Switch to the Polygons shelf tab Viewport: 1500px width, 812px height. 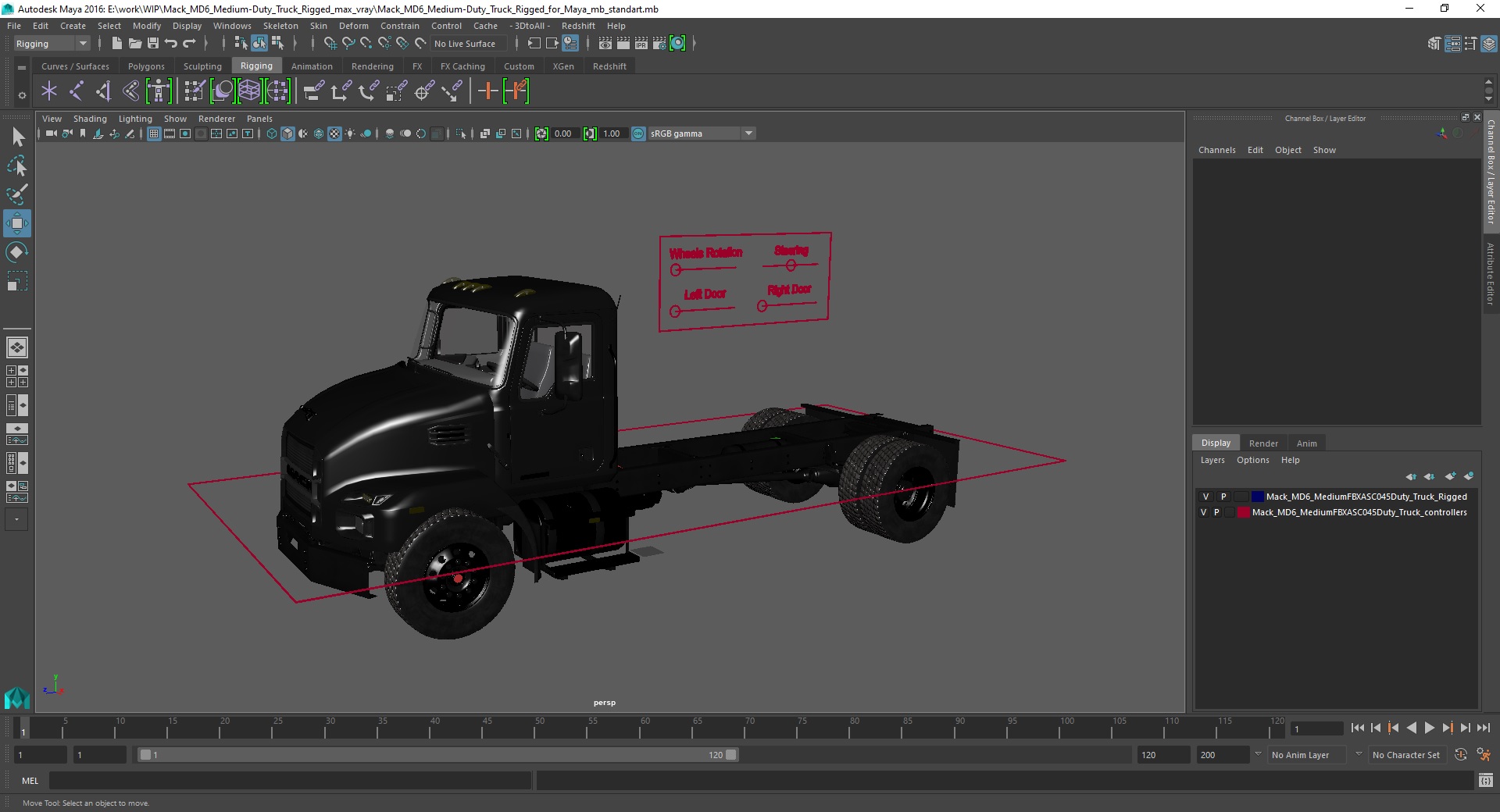[x=146, y=66]
